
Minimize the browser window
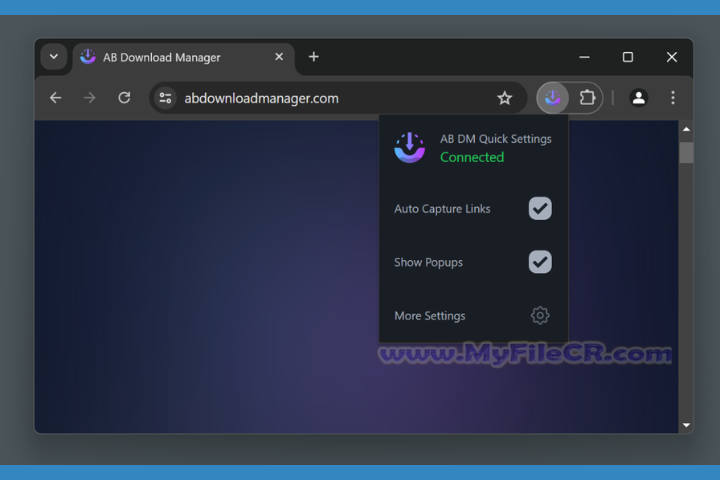(x=584, y=57)
